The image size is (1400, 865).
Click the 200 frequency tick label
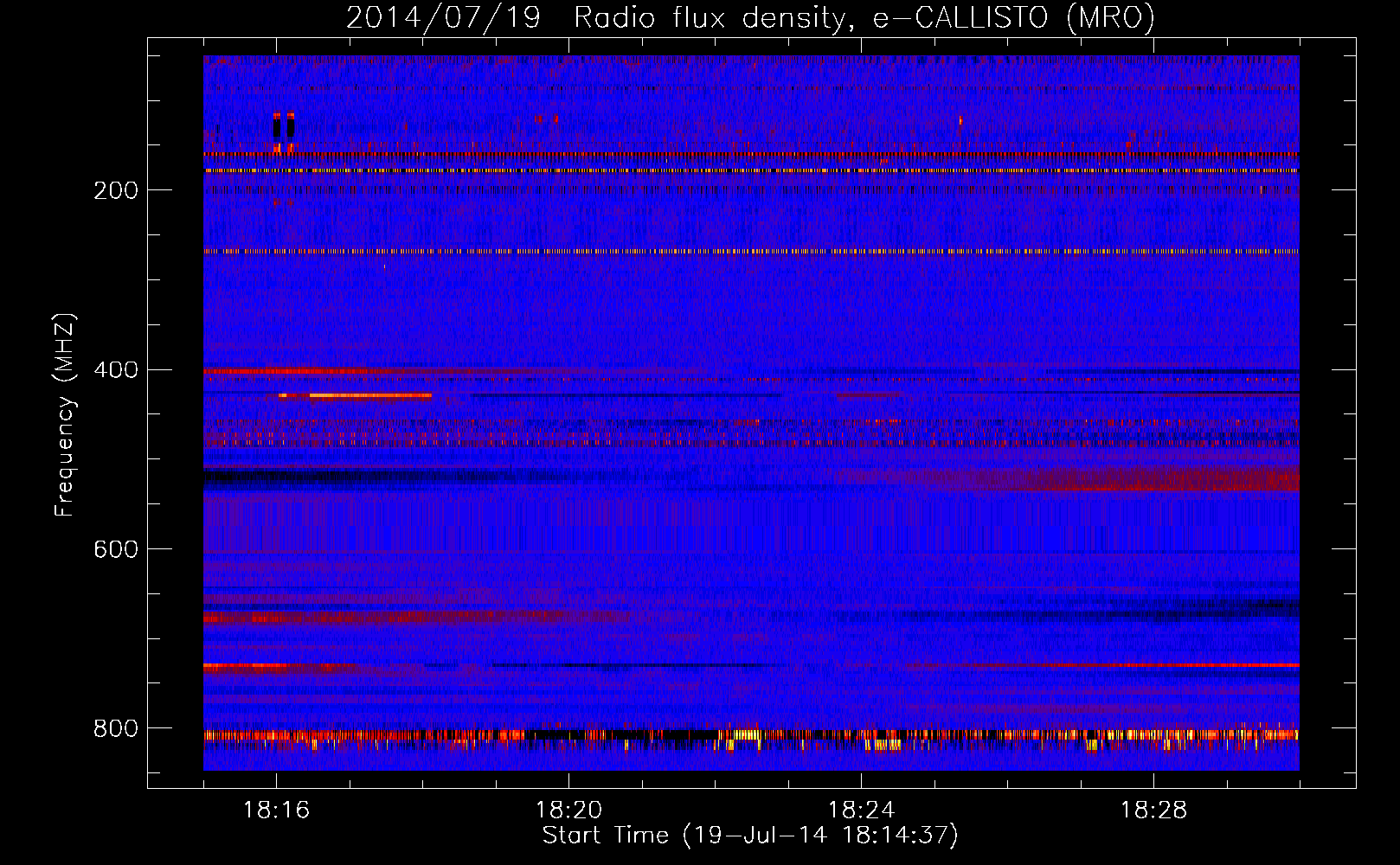tap(116, 190)
